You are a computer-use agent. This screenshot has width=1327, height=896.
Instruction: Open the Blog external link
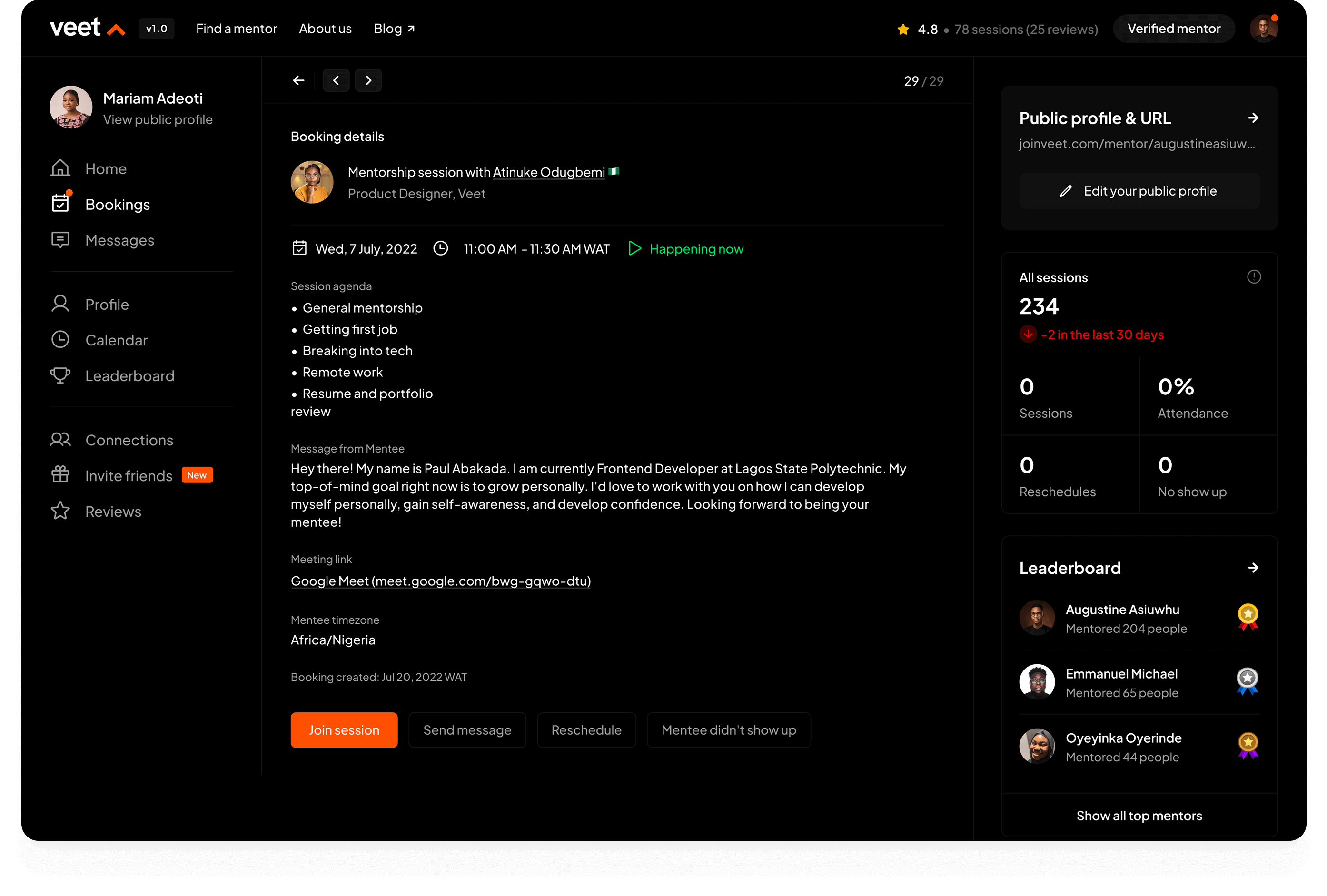(394, 29)
